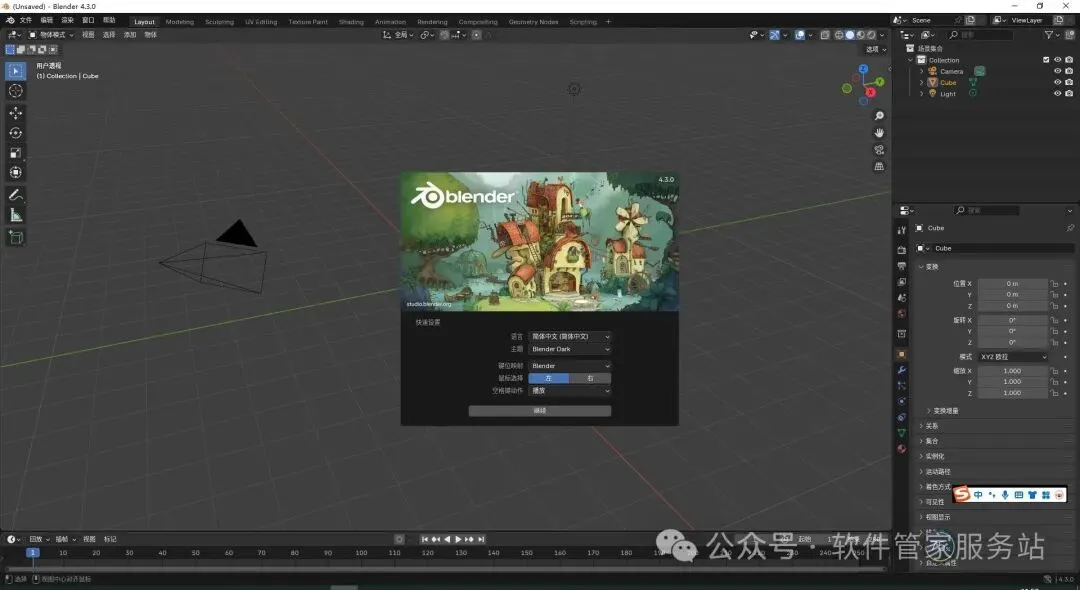
Task: Open the Particles properties tab
Action: (902, 386)
